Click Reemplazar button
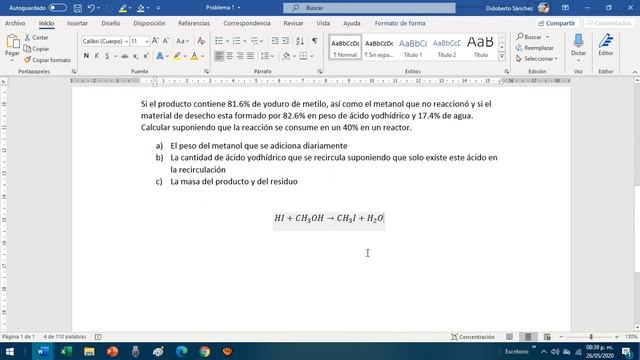Image resolution: width=640 pixels, height=360 pixels. [535, 48]
